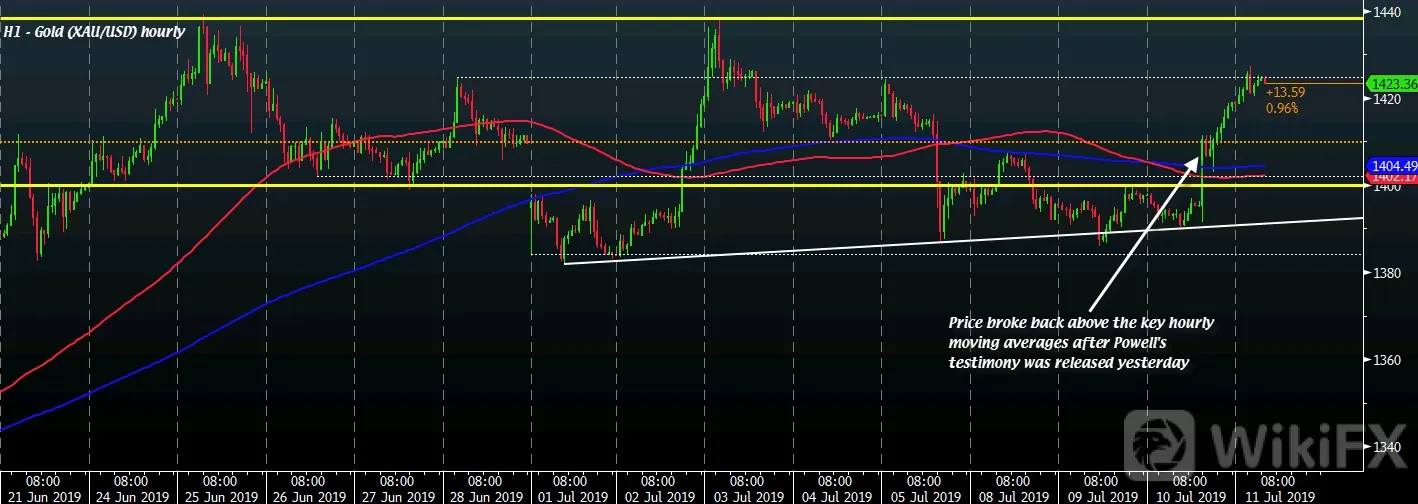
Task: Click the +13.59 price change label
Action: [x=1284, y=92]
